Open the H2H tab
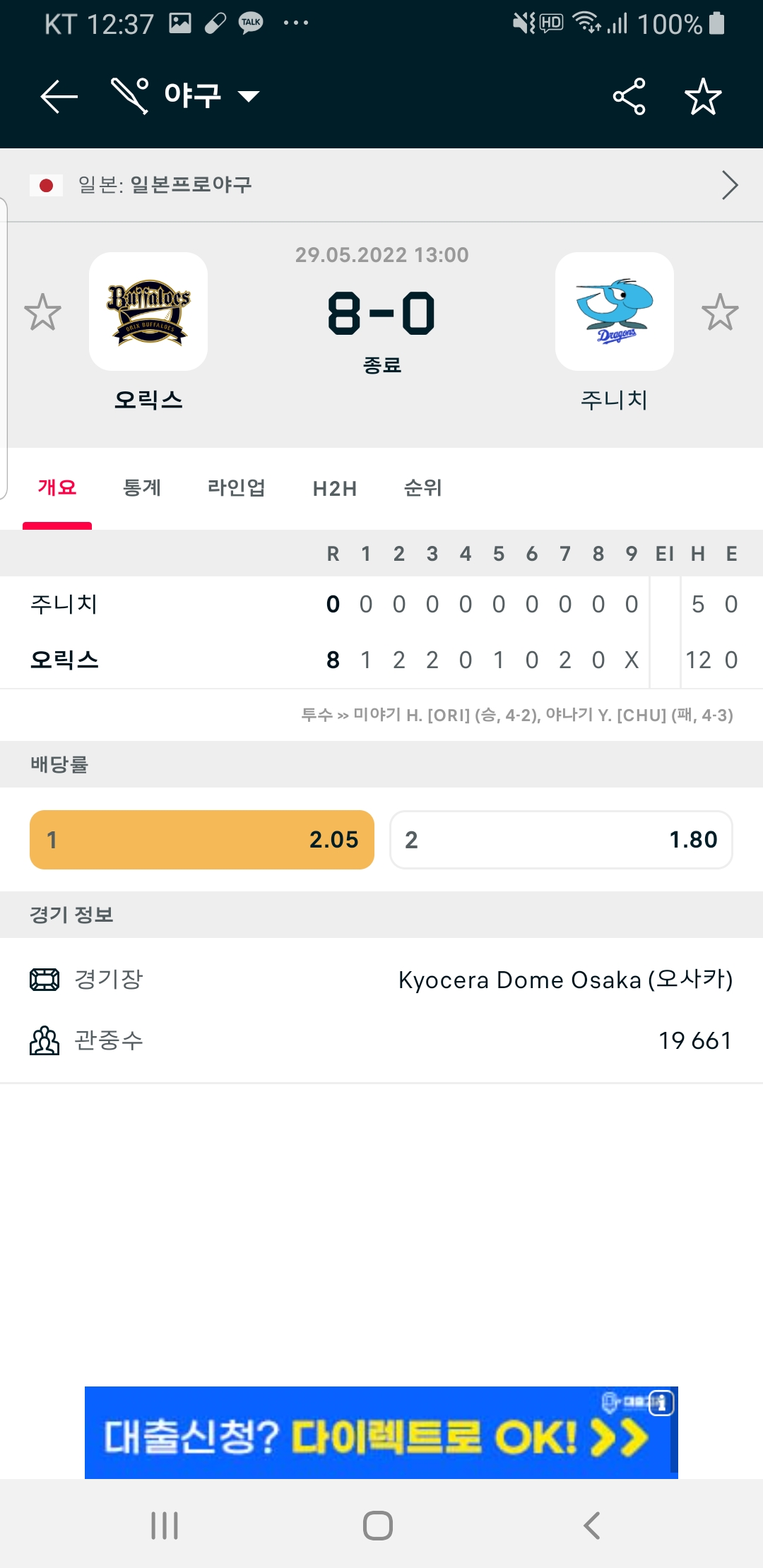Screen dimensions: 763x1568 [x=335, y=488]
